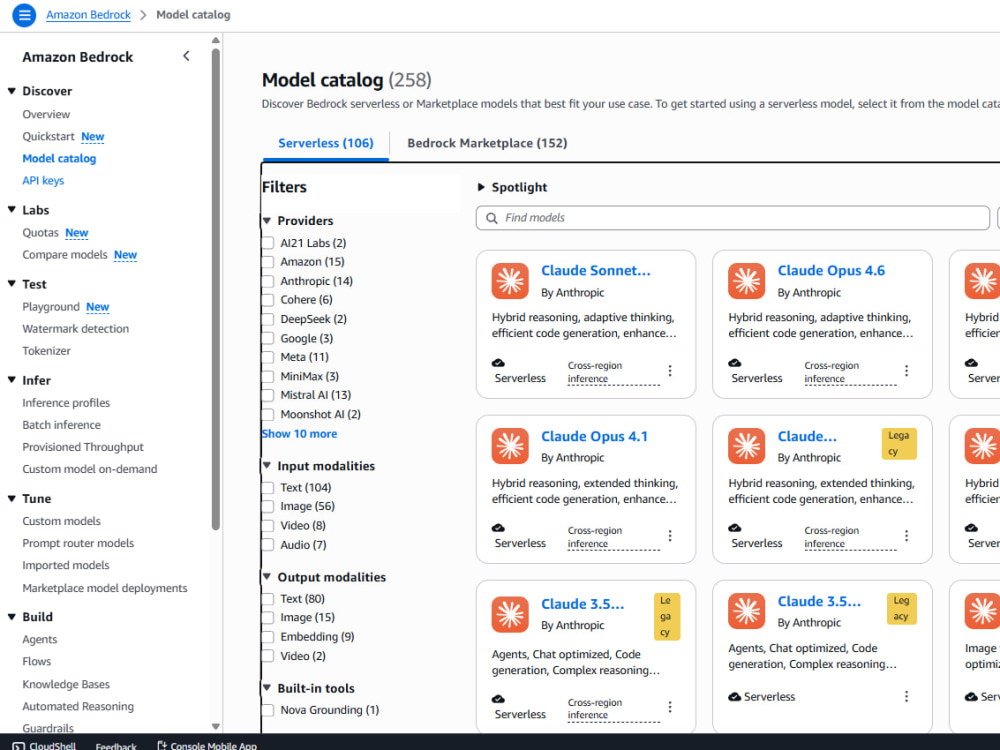Enable the Image input modality checkbox
The height and width of the screenshot is (750, 1000).
click(x=268, y=506)
